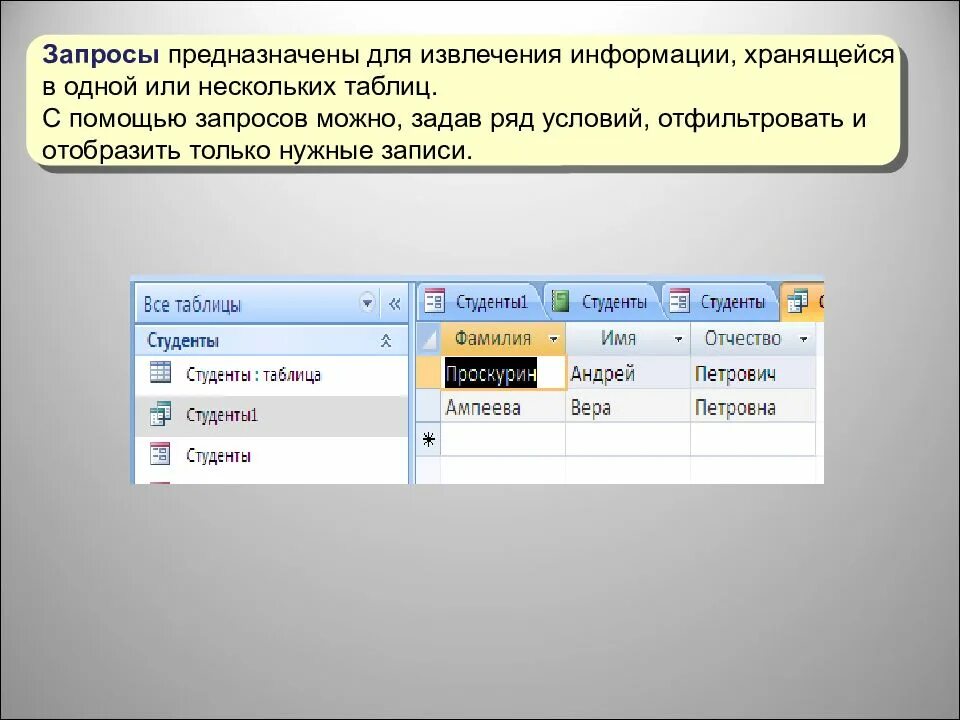Click the empty Отчество cell in new record row
The image size is (960, 720).
coord(753,440)
